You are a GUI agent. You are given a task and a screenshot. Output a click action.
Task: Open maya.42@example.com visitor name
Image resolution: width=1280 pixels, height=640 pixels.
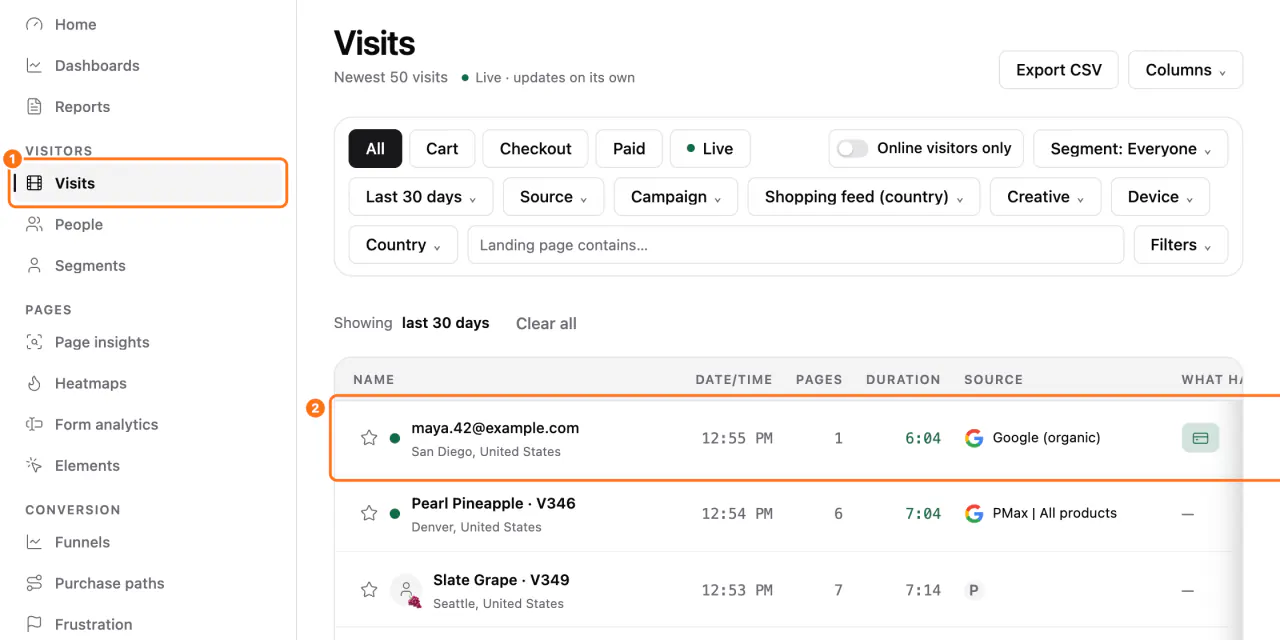point(495,428)
